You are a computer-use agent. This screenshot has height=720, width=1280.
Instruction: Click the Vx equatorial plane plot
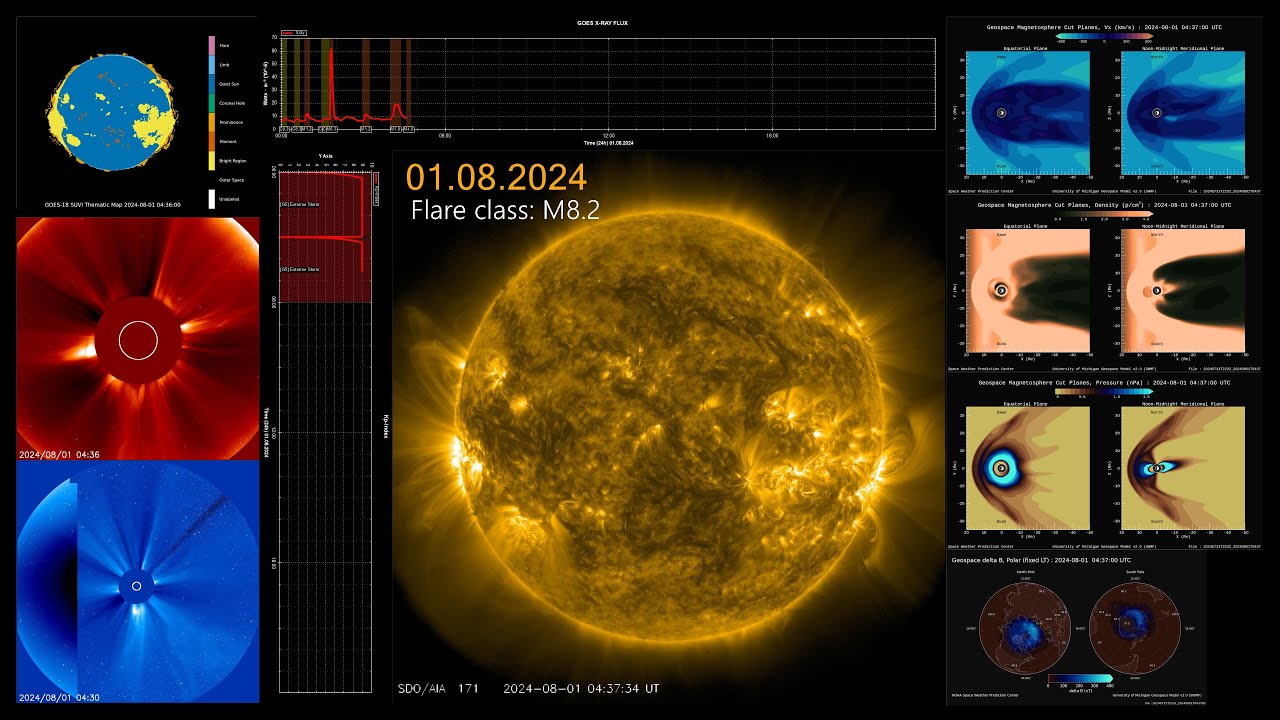point(1028,113)
